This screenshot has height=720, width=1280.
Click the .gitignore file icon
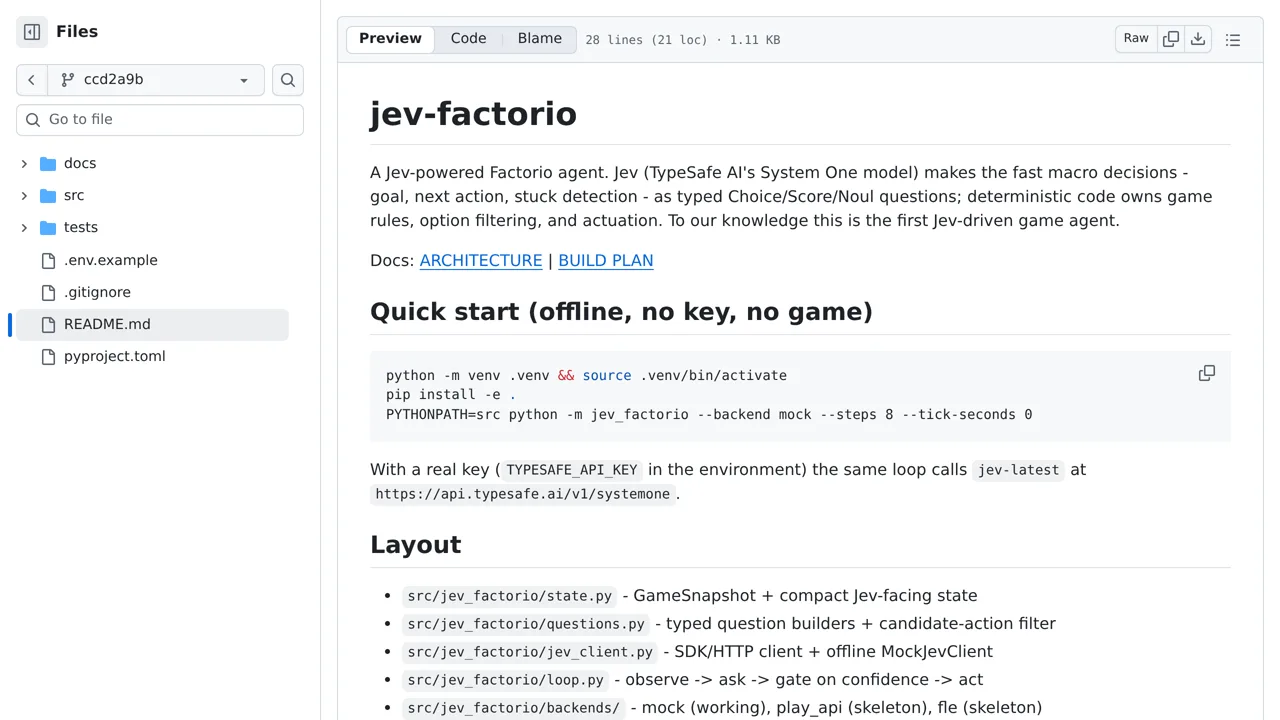(48, 293)
